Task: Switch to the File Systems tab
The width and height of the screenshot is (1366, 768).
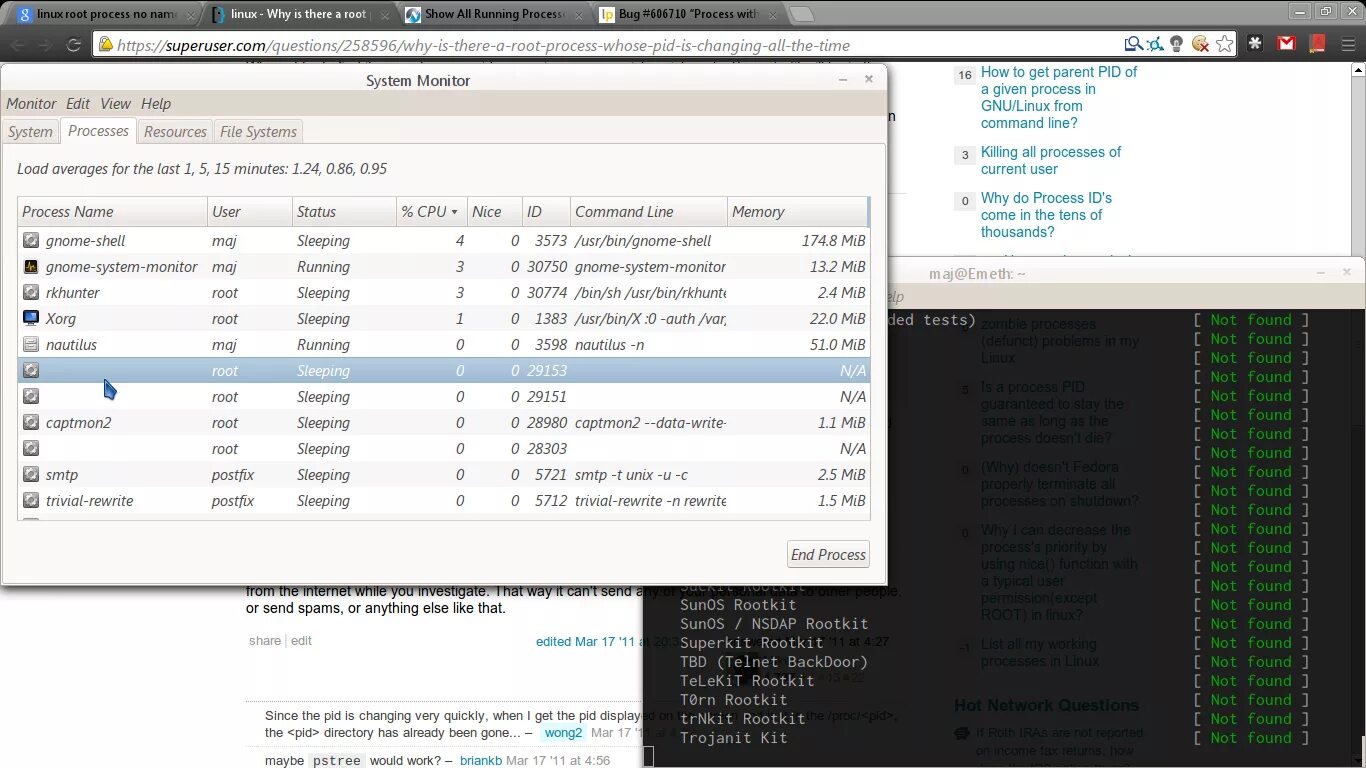Action: [258, 131]
